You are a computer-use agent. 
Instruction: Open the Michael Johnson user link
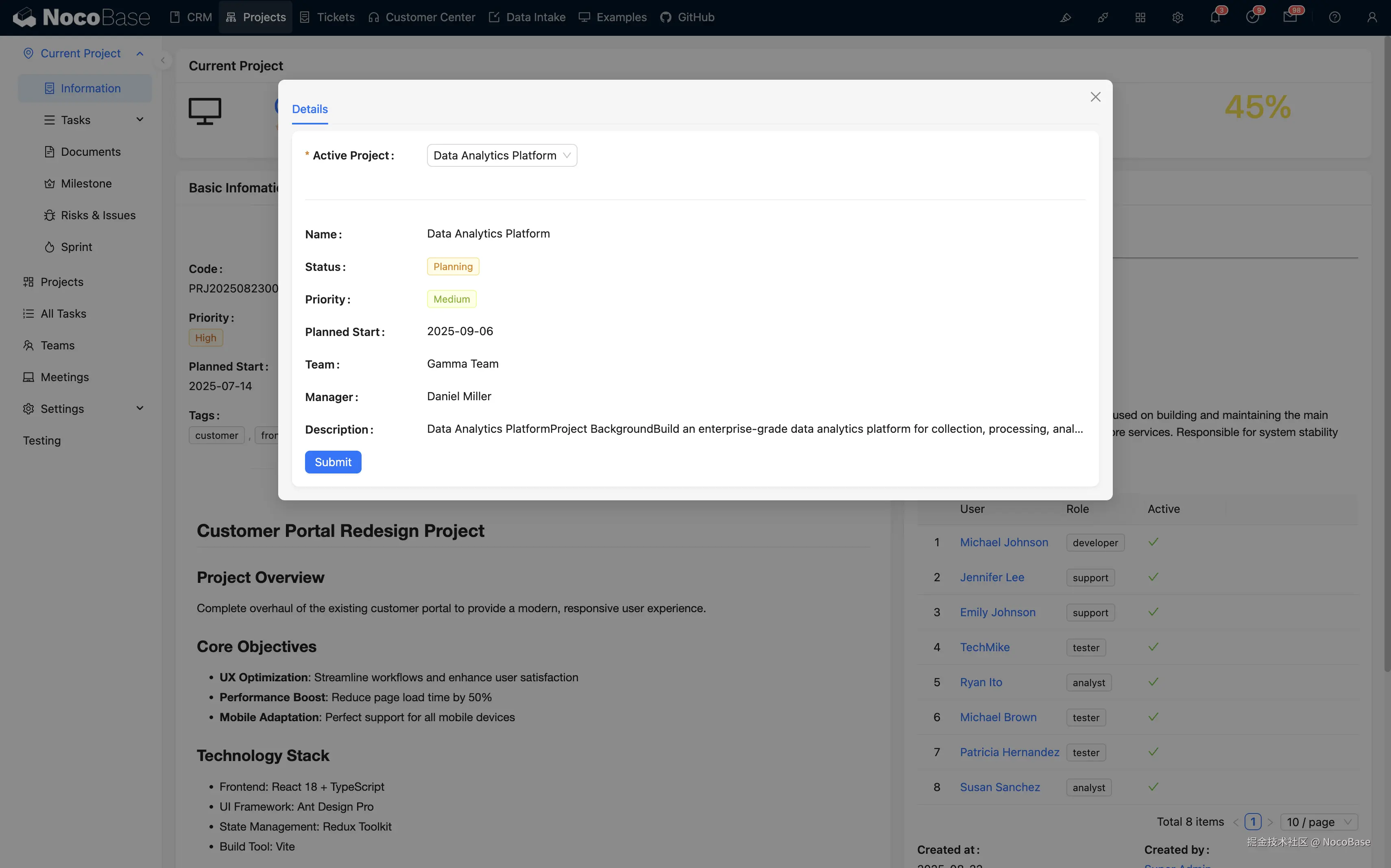(x=1003, y=542)
